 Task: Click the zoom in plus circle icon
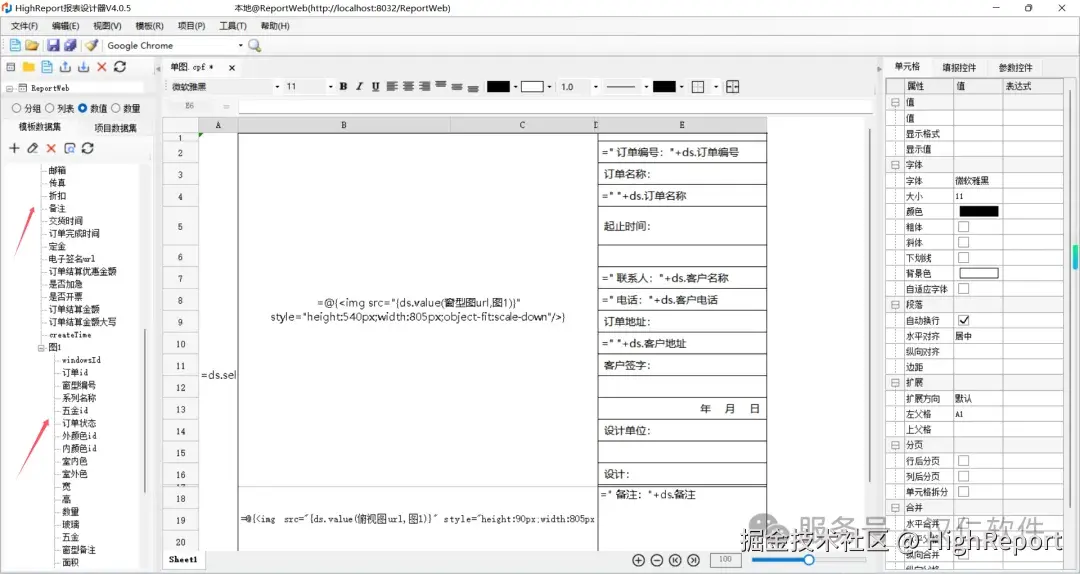(x=638, y=560)
